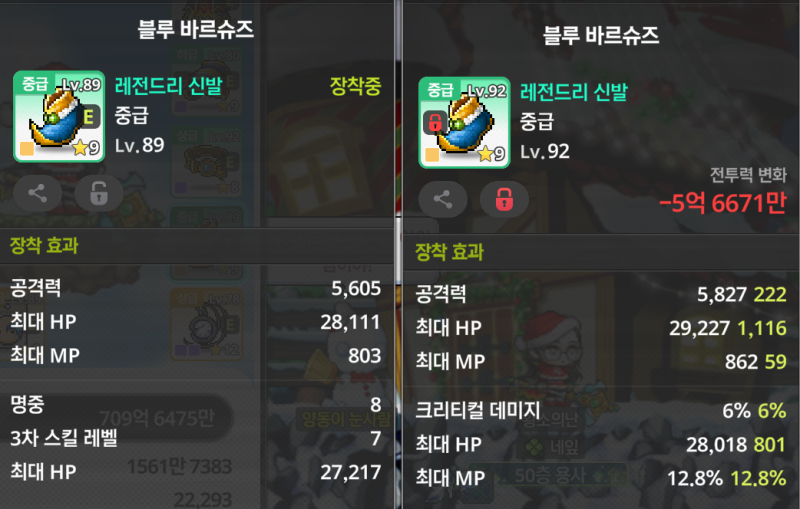Toggle the grey unlock padlock button
The width and height of the screenshot is (800, 509).
click(98, 193)
